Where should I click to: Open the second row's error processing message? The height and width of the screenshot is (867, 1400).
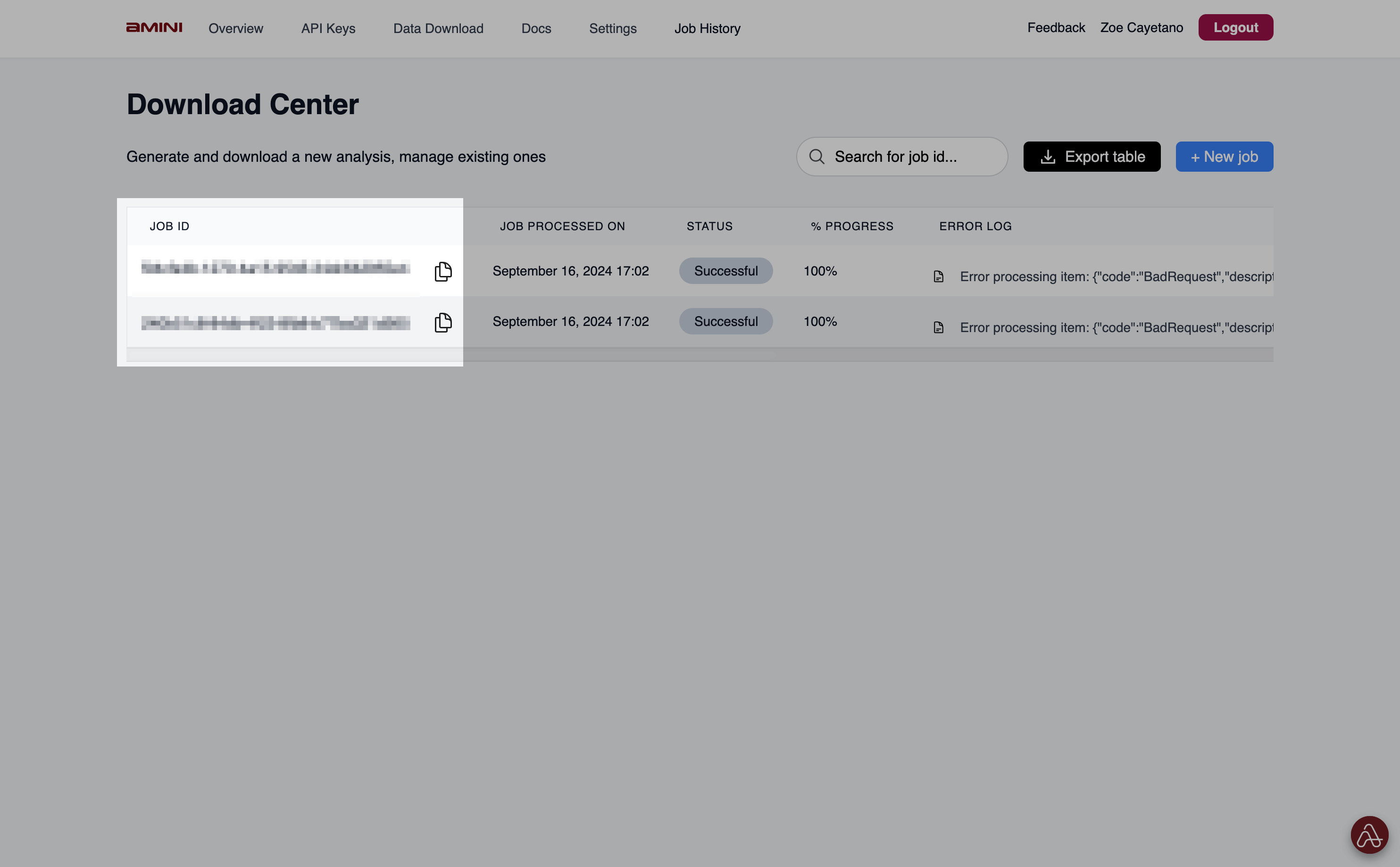click(x=1116, y=327)
